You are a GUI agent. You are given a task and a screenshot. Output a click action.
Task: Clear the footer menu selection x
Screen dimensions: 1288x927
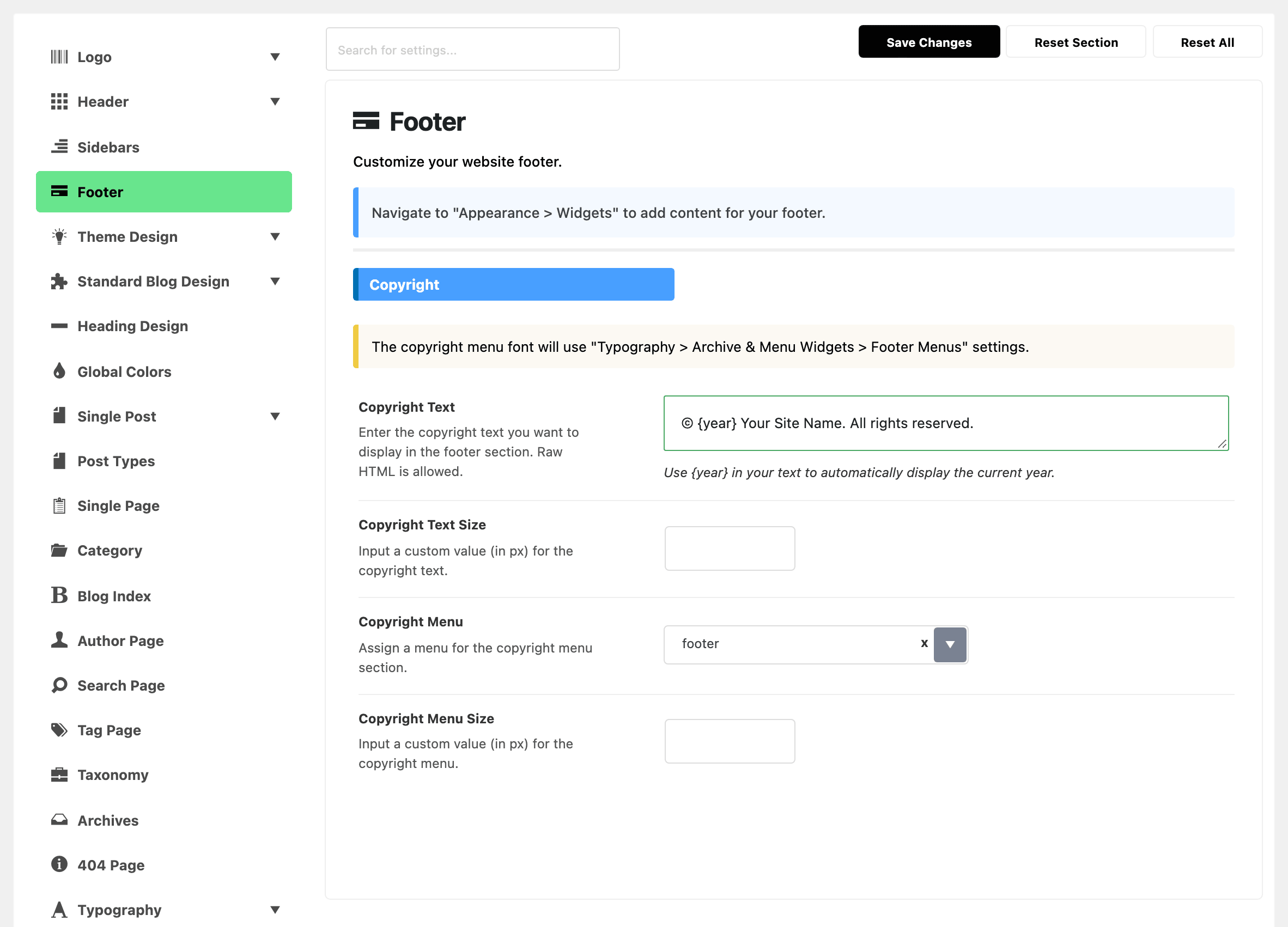pyautogui.click(x=924, y=643)
